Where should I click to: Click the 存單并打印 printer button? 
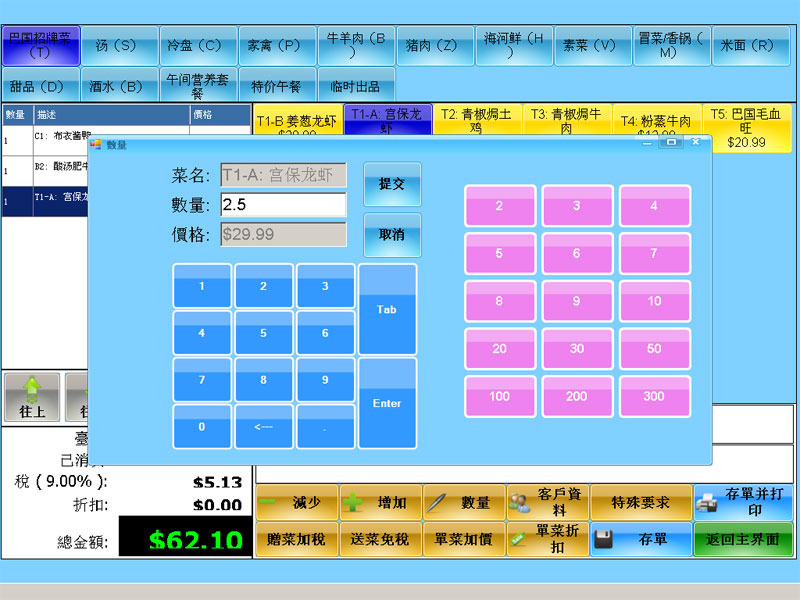point(742,502)
